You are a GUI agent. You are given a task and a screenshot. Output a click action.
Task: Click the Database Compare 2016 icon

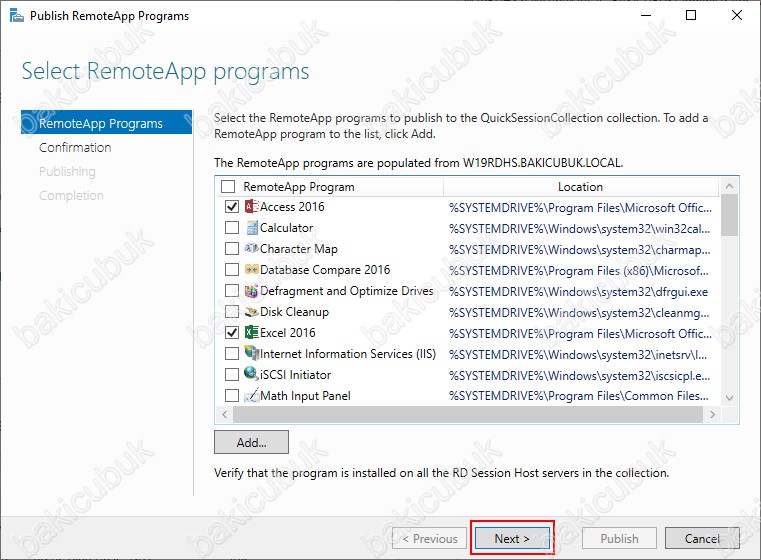[x=251, y=269]
